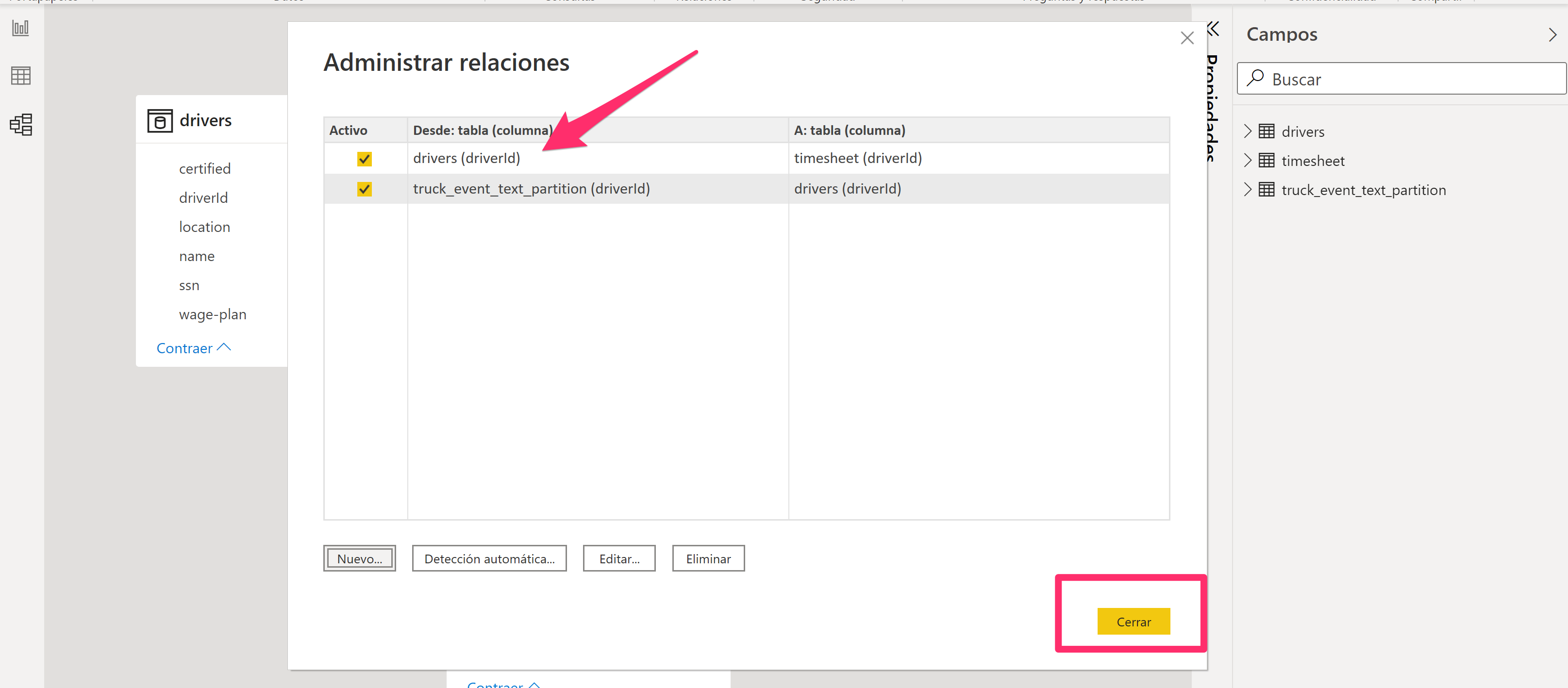Select truck_event_text_partition label in Campos list
The image size is (1568, 688).
pos(1364,190)
